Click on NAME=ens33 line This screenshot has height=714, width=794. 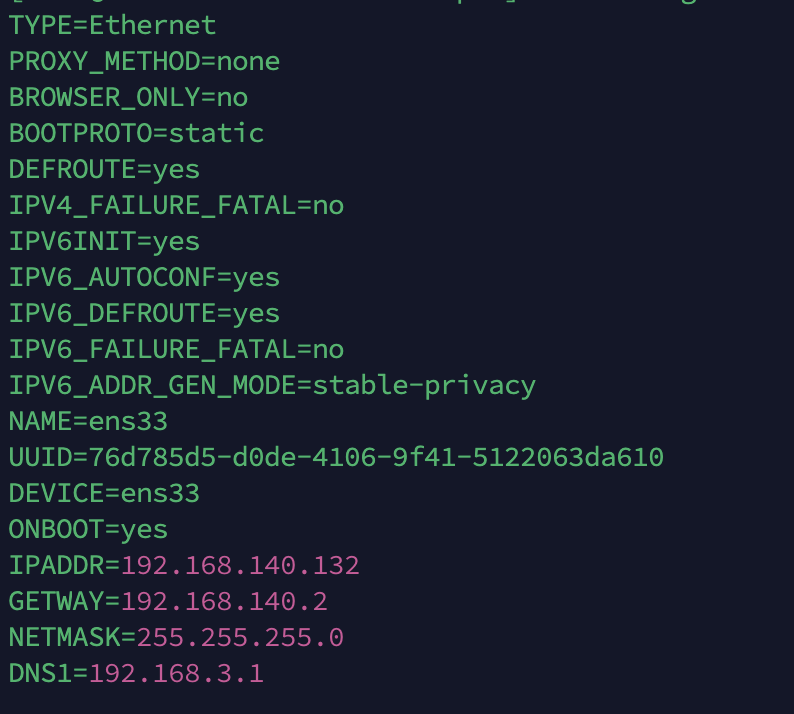coord(88,422)
